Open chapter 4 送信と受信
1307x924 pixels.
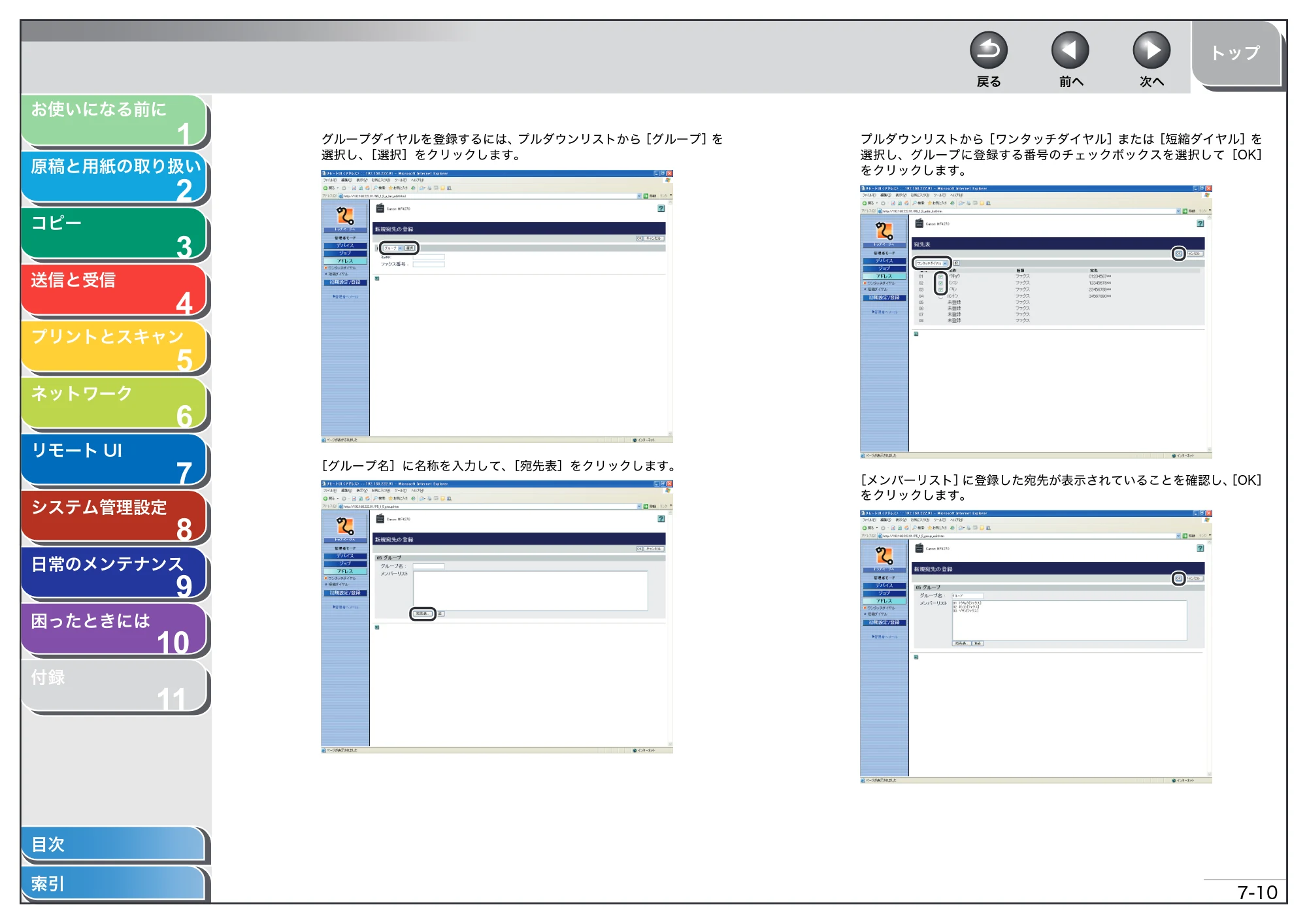114,291
